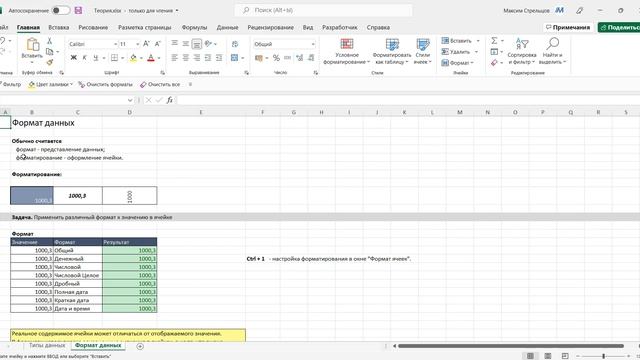
Task: Decrease font size with the smaller A icon
Action: pos(158,44)
